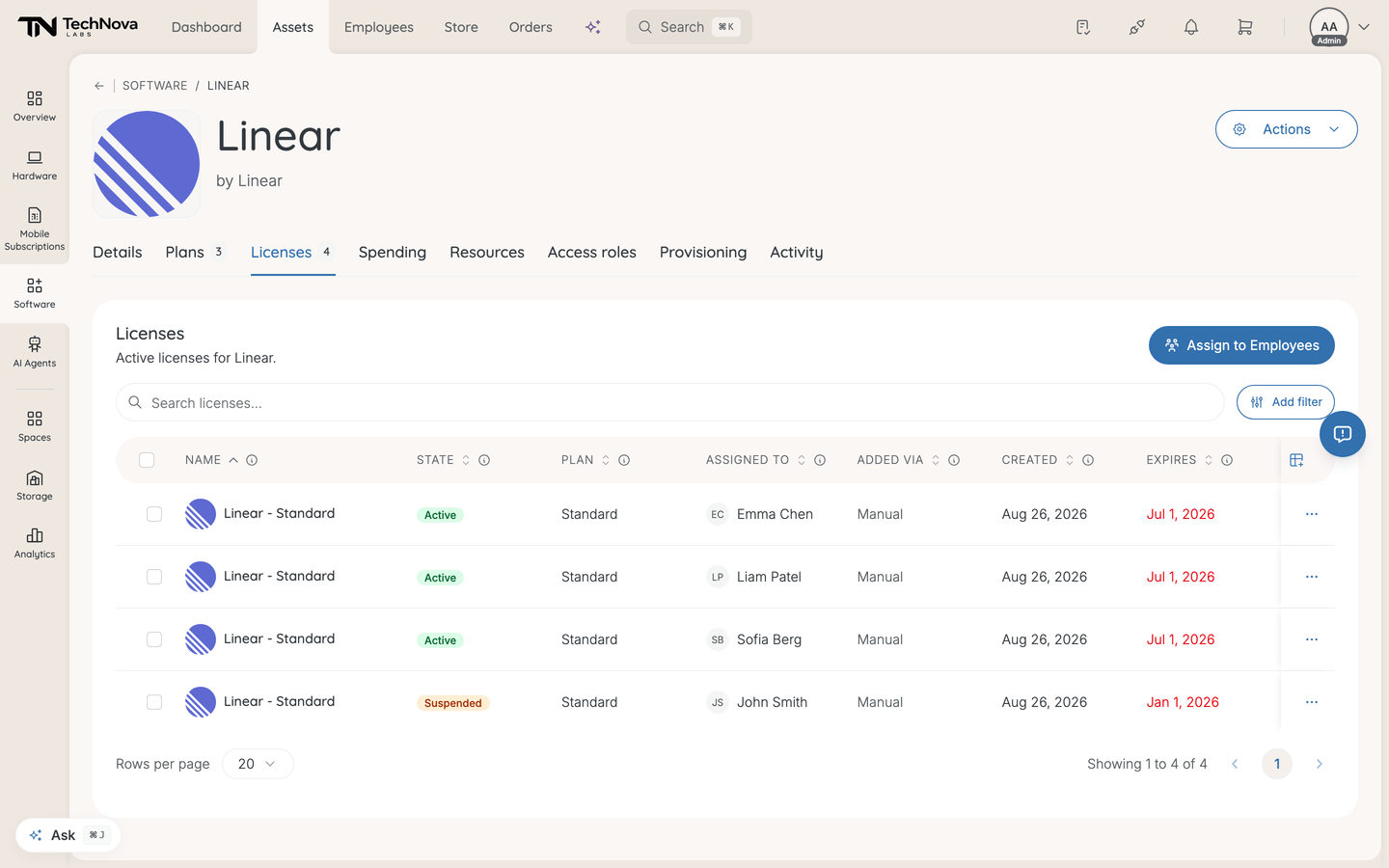
Task: Select the Suspended status badge for John Smith
Action: [x=453, y=703]
